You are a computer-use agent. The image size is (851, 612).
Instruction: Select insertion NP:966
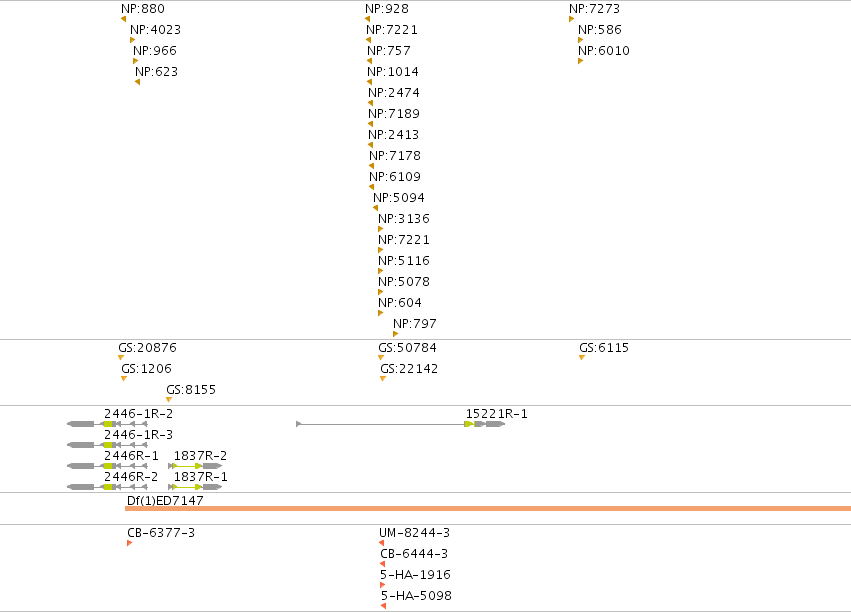click(x=136, y=61)
